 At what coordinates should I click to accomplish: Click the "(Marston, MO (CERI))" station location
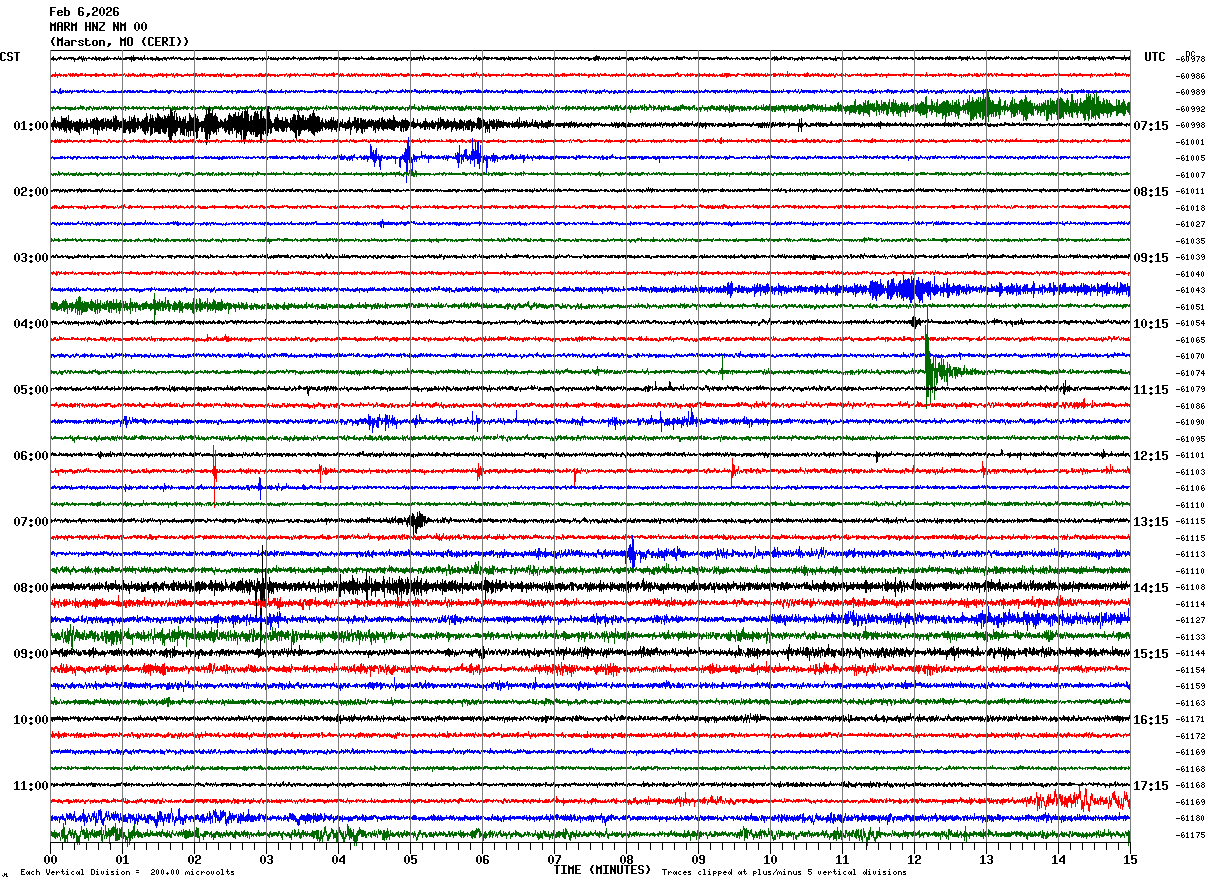119,42
